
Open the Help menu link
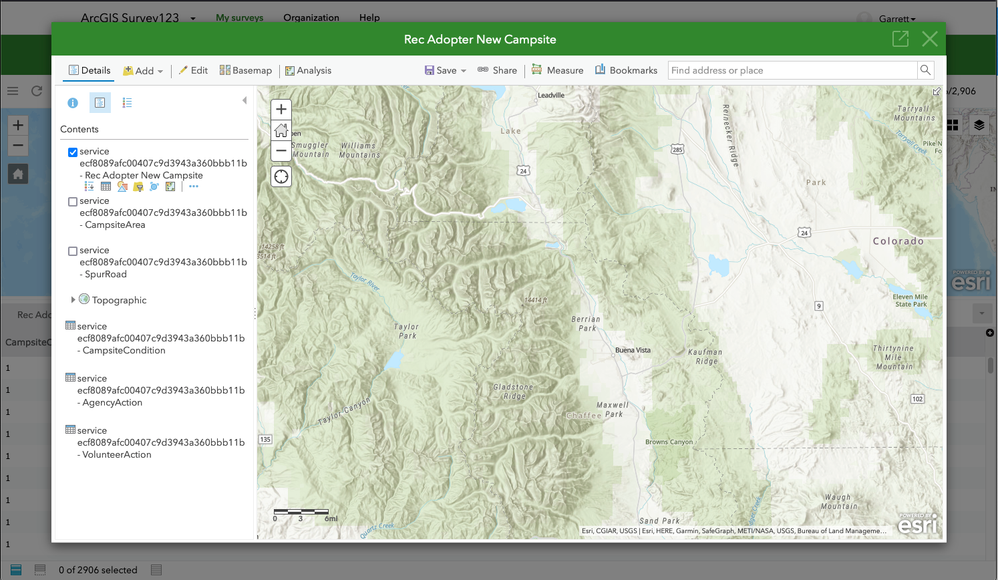coord(369,18)
